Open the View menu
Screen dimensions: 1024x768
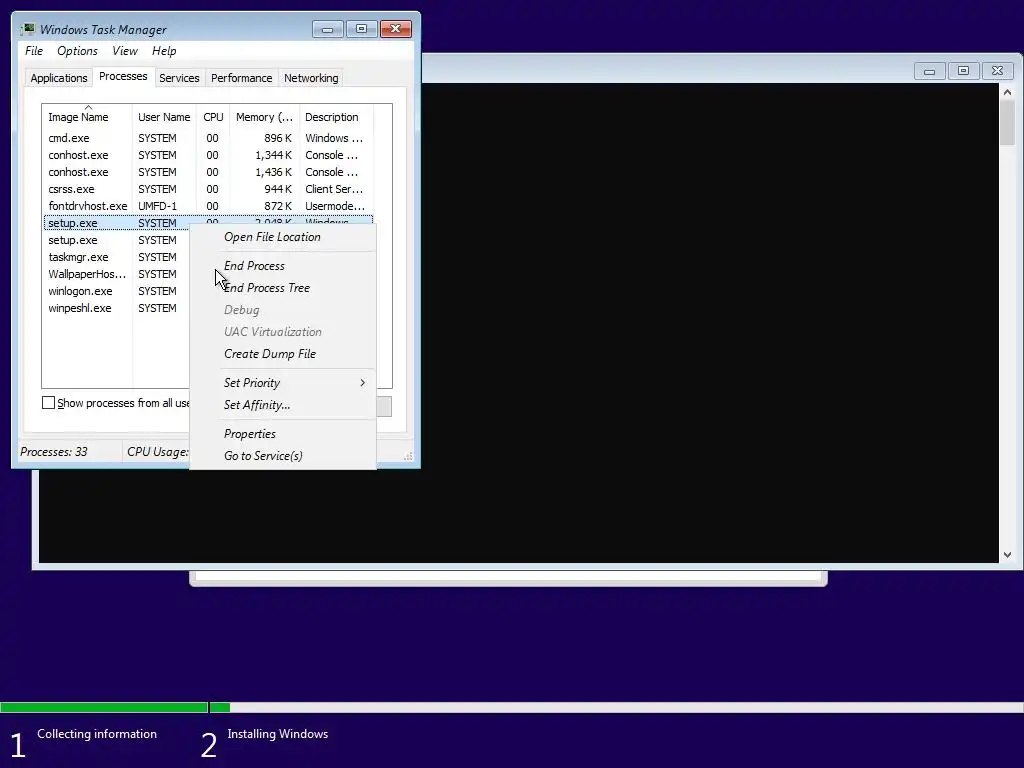point(124,51)
